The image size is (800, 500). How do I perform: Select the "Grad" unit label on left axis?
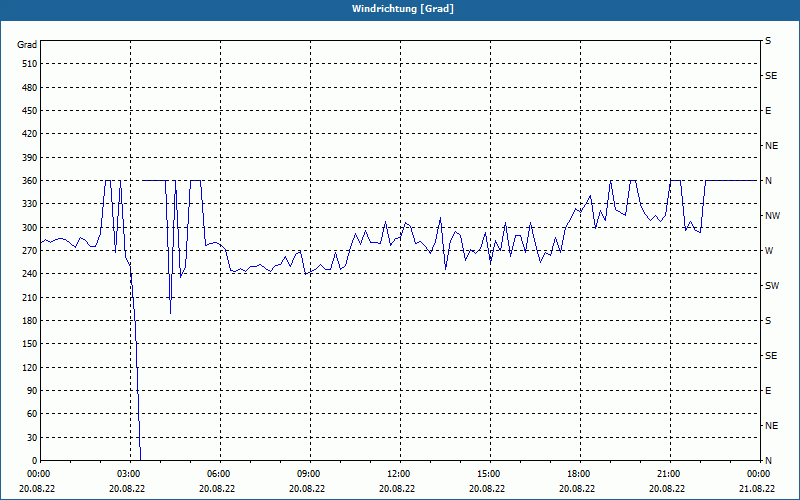coord(27,45)
